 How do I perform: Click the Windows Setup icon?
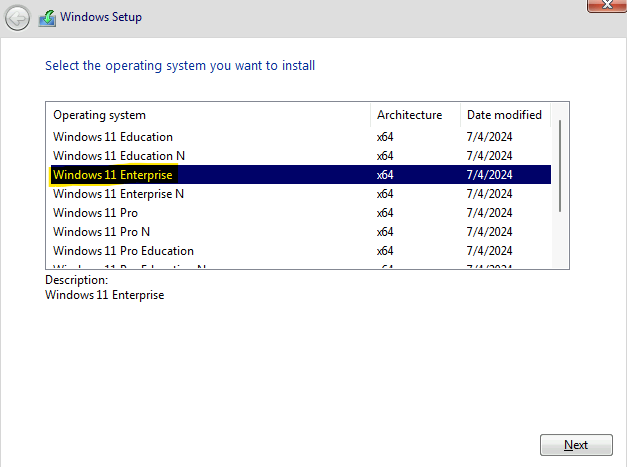click(47, 18)
